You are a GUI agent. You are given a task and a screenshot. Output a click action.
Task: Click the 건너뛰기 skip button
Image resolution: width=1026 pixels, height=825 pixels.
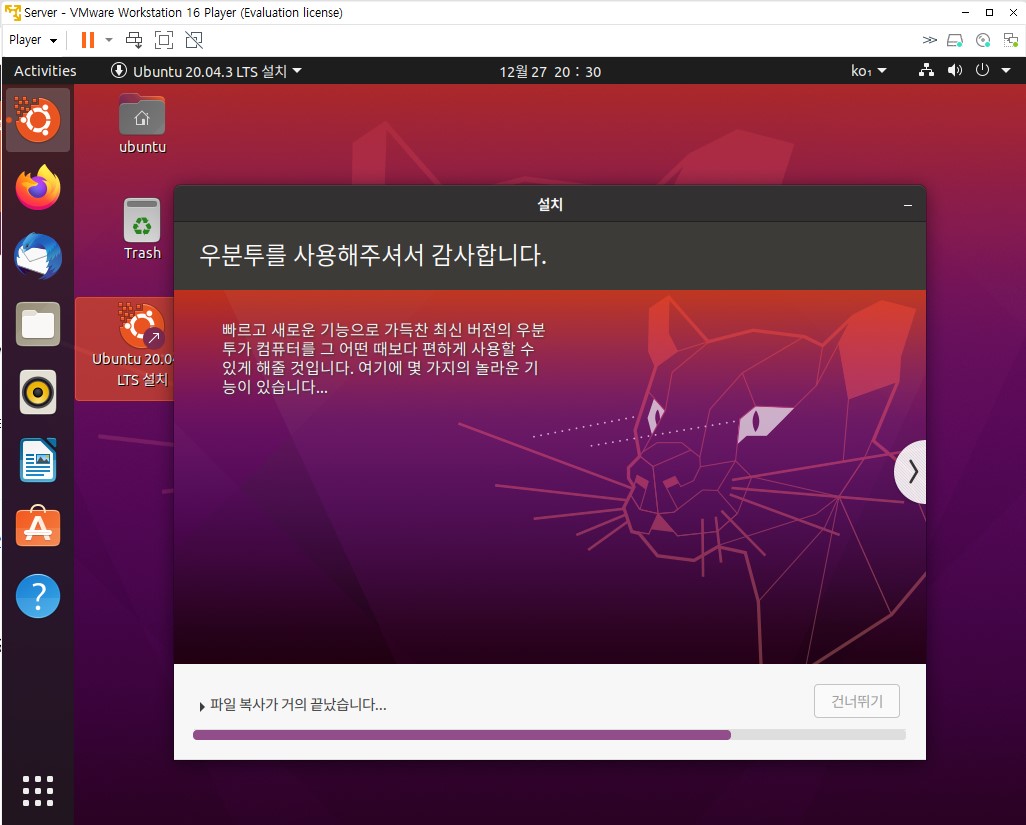(x=857, y=701)
